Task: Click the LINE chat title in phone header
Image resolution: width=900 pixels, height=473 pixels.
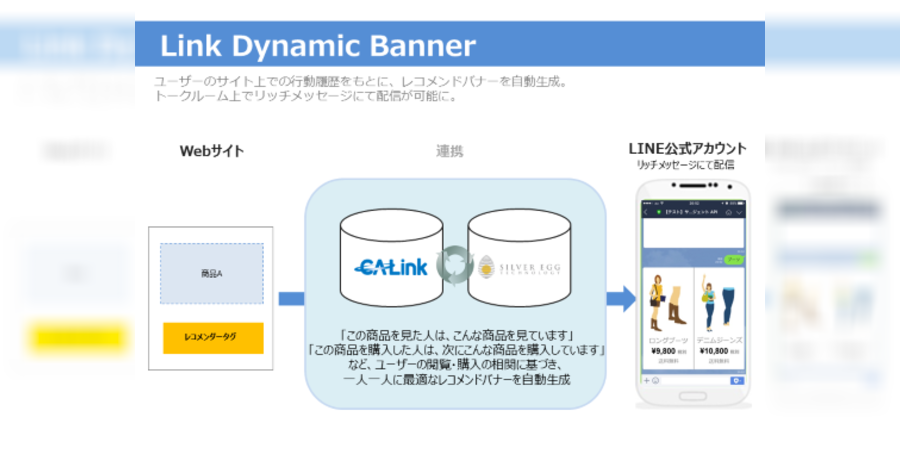Action: [x=690, y=212]
